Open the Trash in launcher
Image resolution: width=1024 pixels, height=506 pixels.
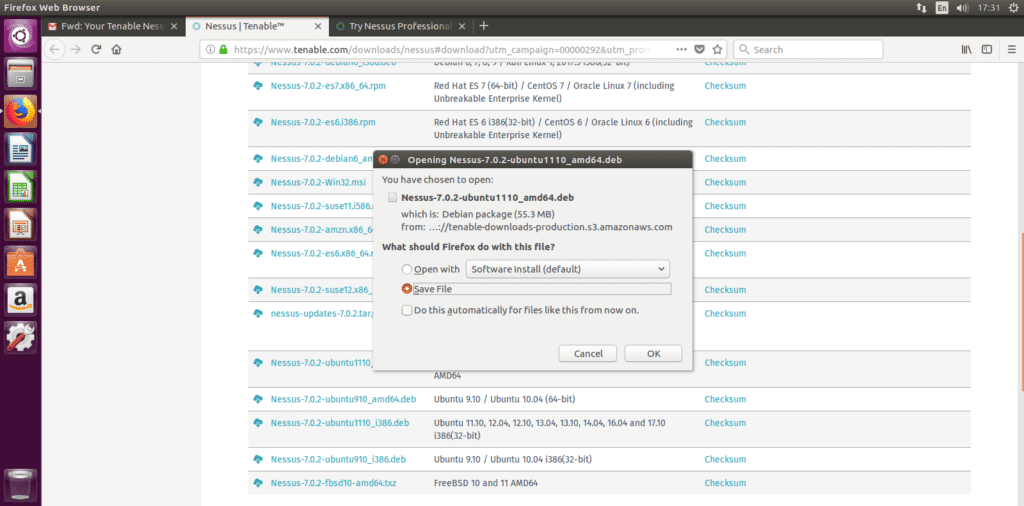tap(21, 484)
